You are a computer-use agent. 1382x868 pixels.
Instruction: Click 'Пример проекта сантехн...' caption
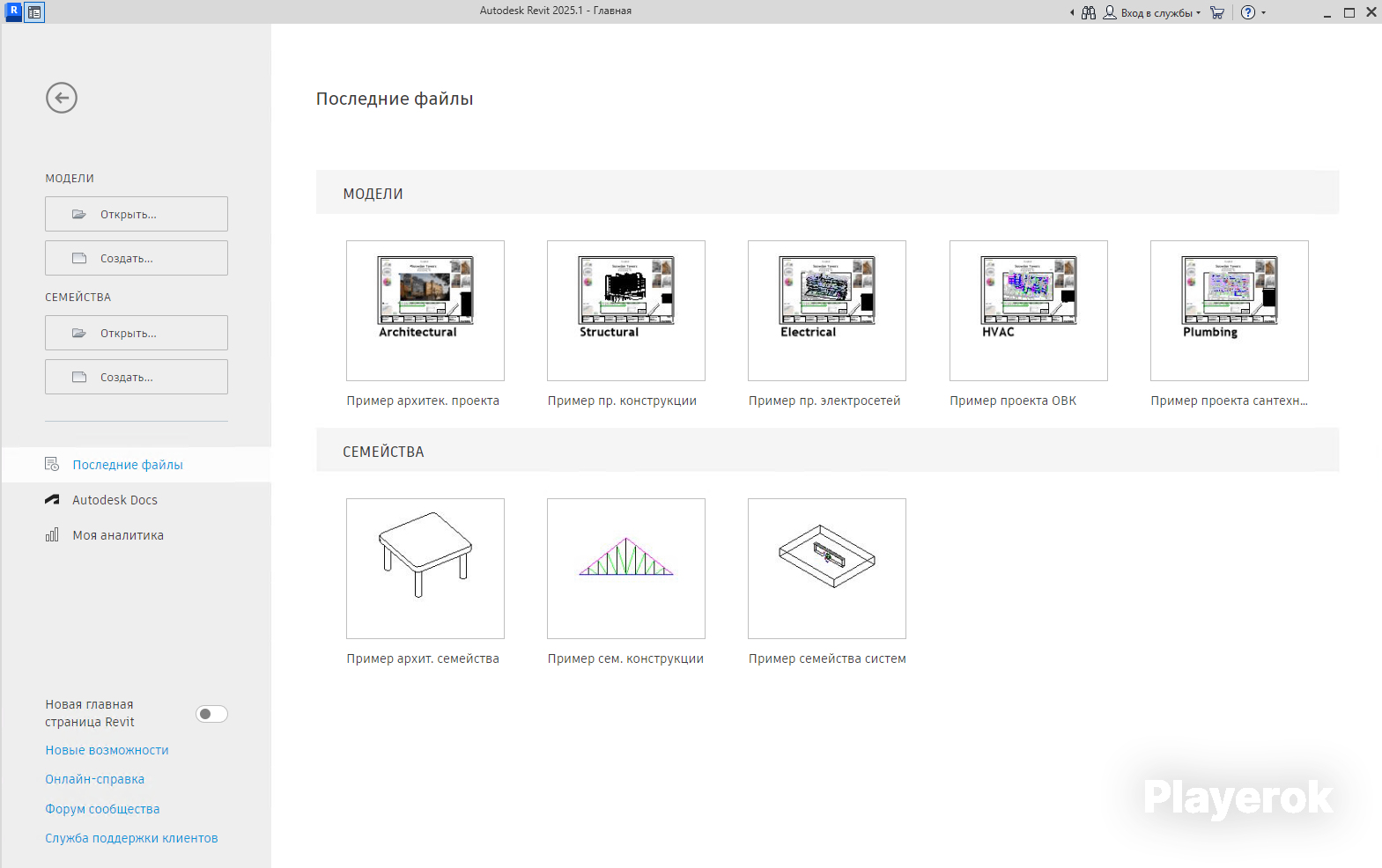pos(1229,401)
